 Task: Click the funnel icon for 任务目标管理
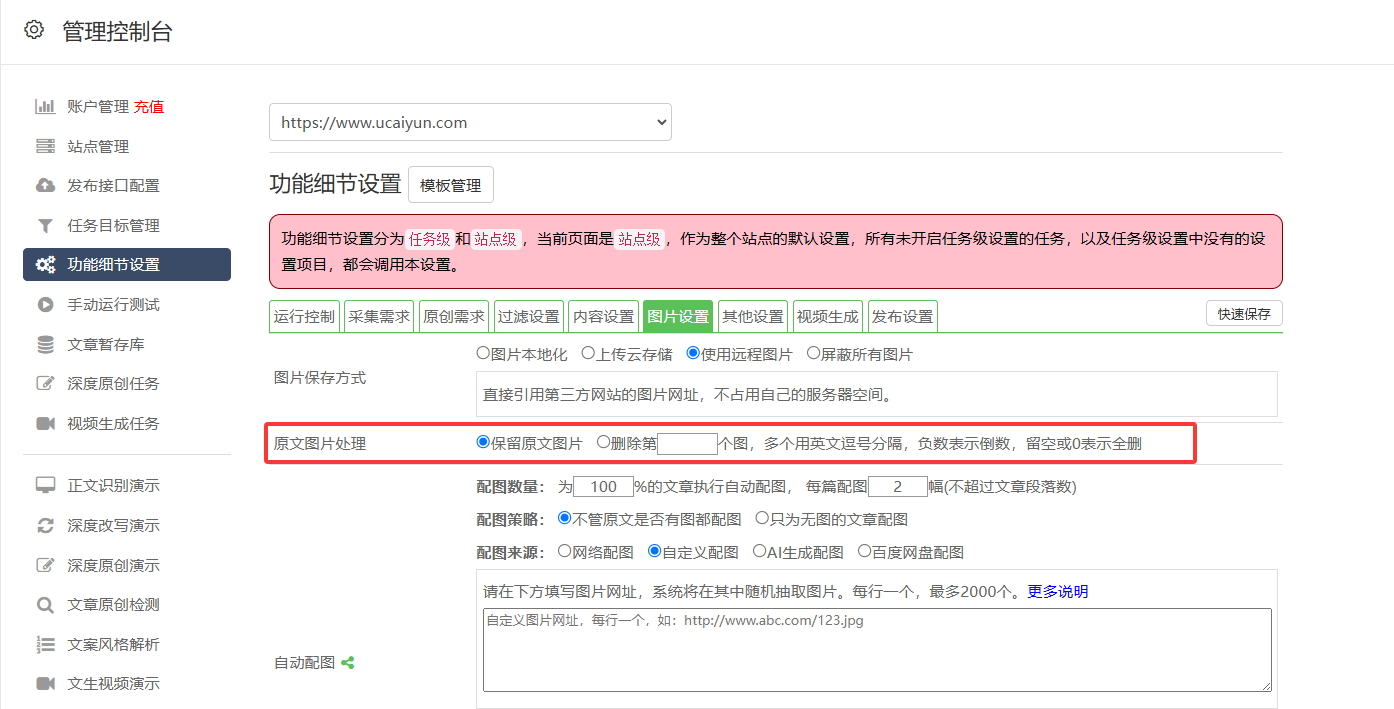coord(45,226)
